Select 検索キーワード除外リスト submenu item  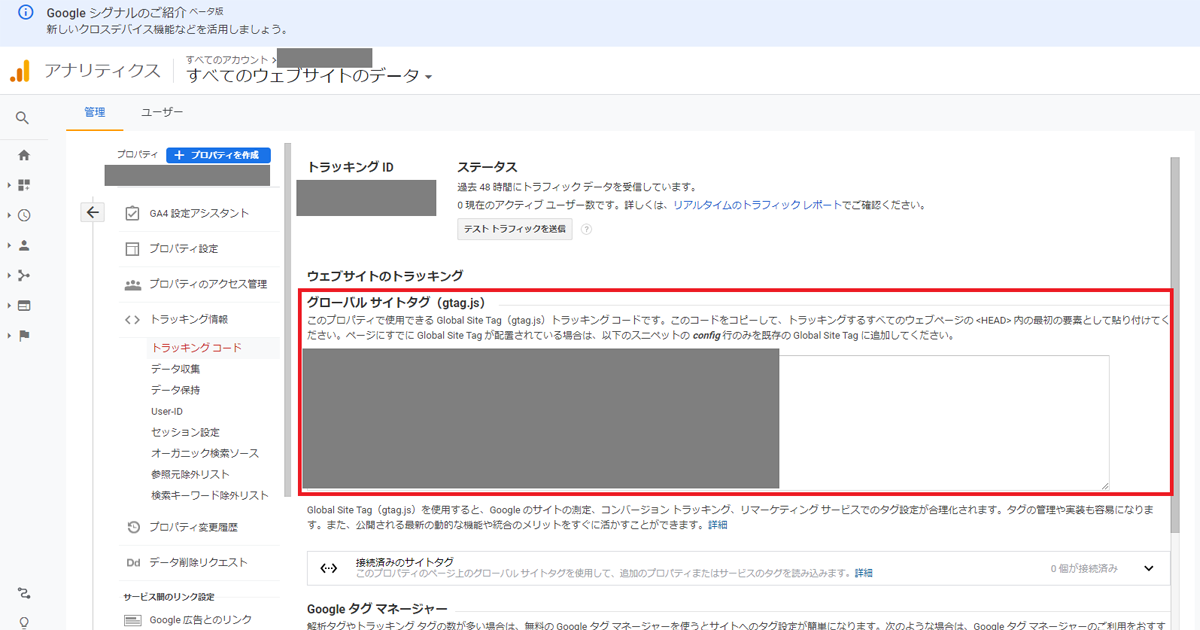[x=209, y=495]
